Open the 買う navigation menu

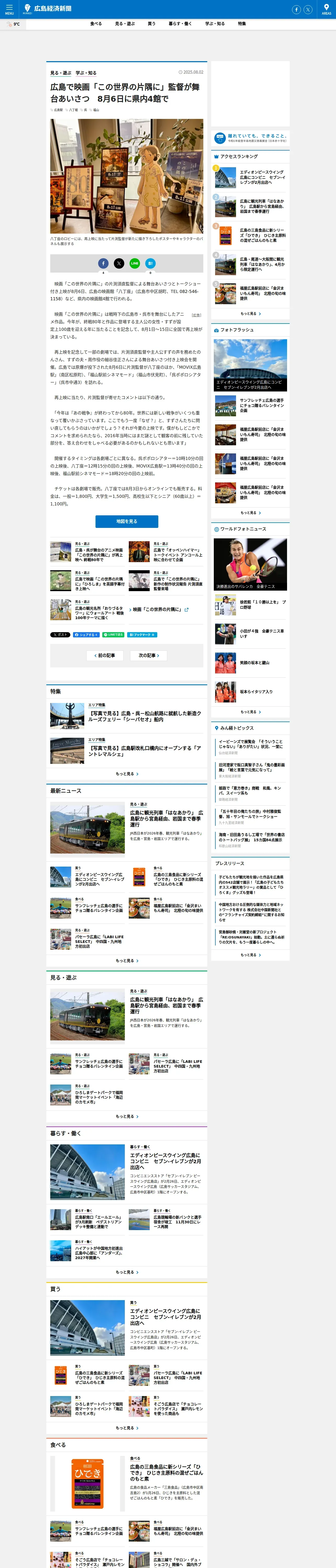click(151, 24)
